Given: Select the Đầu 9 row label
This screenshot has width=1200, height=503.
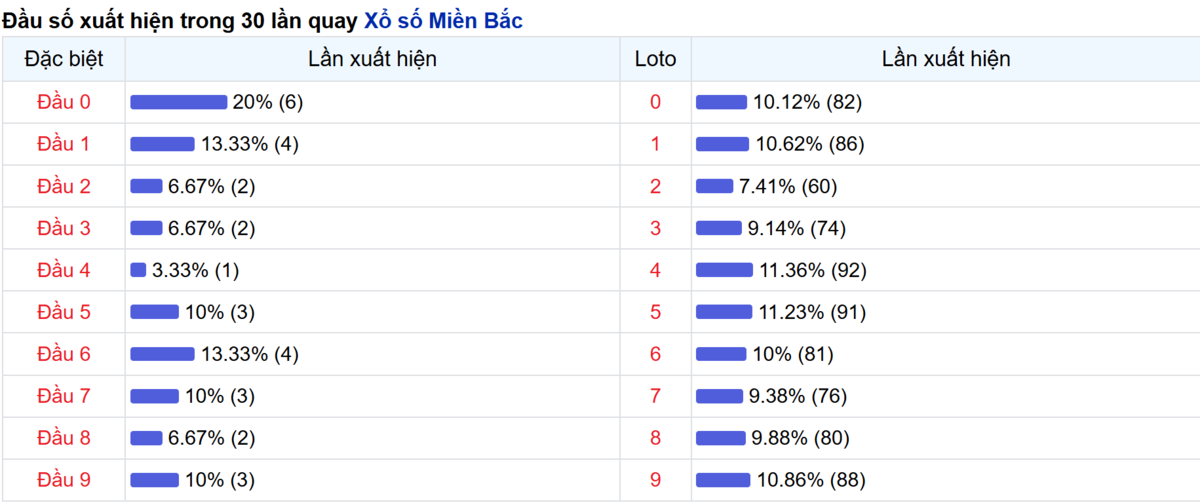Looking at the screenshot, I should [64, 480].
